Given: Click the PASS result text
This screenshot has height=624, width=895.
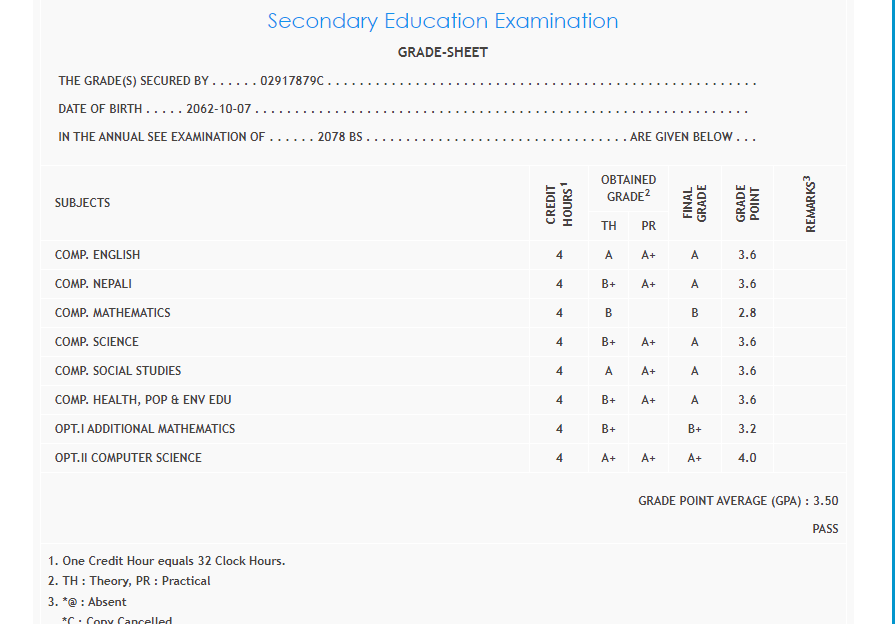Looking at the screenshot, I should [x=825, y=529].
